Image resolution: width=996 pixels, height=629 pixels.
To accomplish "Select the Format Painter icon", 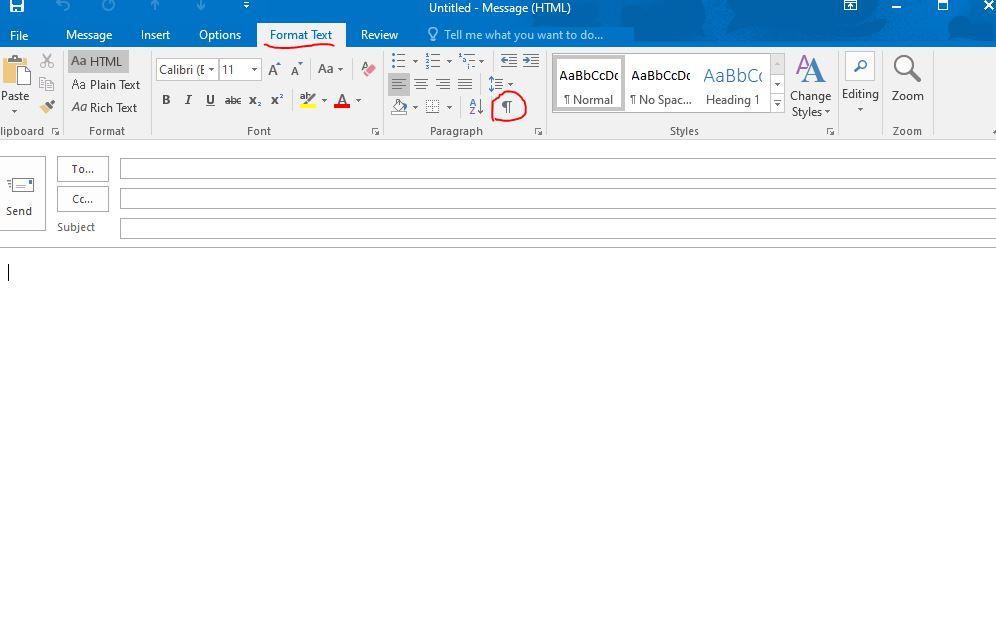I will (46, 107).
